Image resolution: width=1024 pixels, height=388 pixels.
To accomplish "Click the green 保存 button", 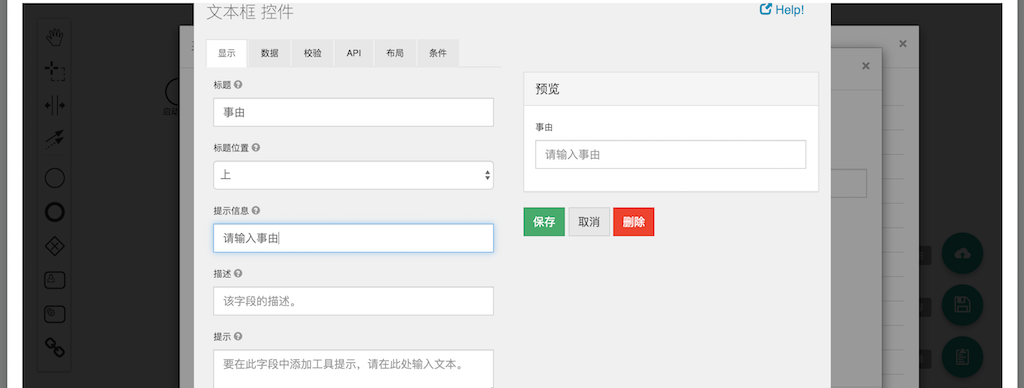I will click(544, 222).
